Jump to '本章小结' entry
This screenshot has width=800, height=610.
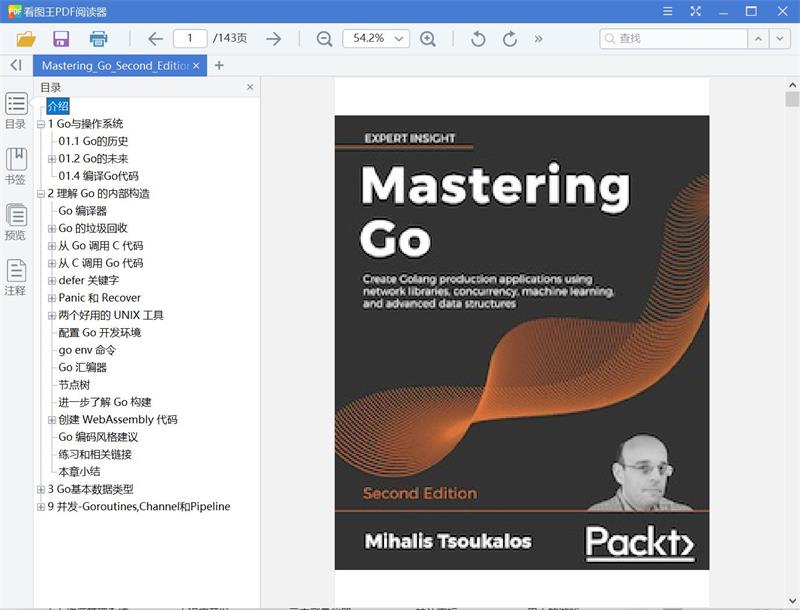tap(79, 472)
